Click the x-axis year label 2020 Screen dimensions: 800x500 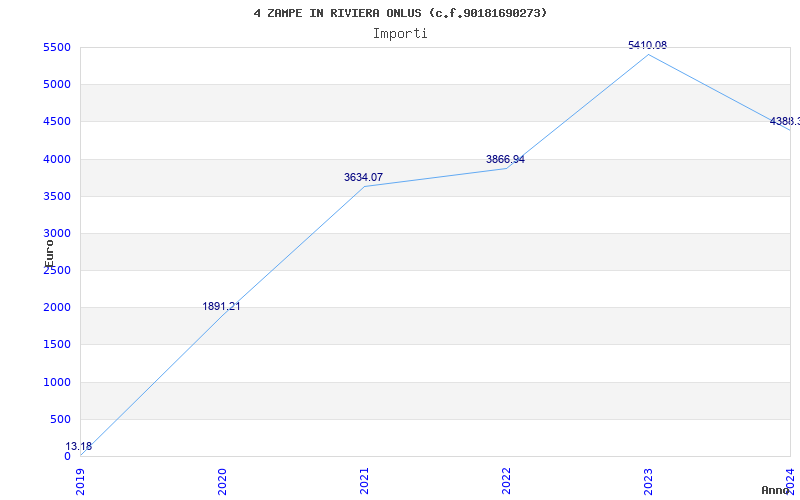(x=222, y=482)
